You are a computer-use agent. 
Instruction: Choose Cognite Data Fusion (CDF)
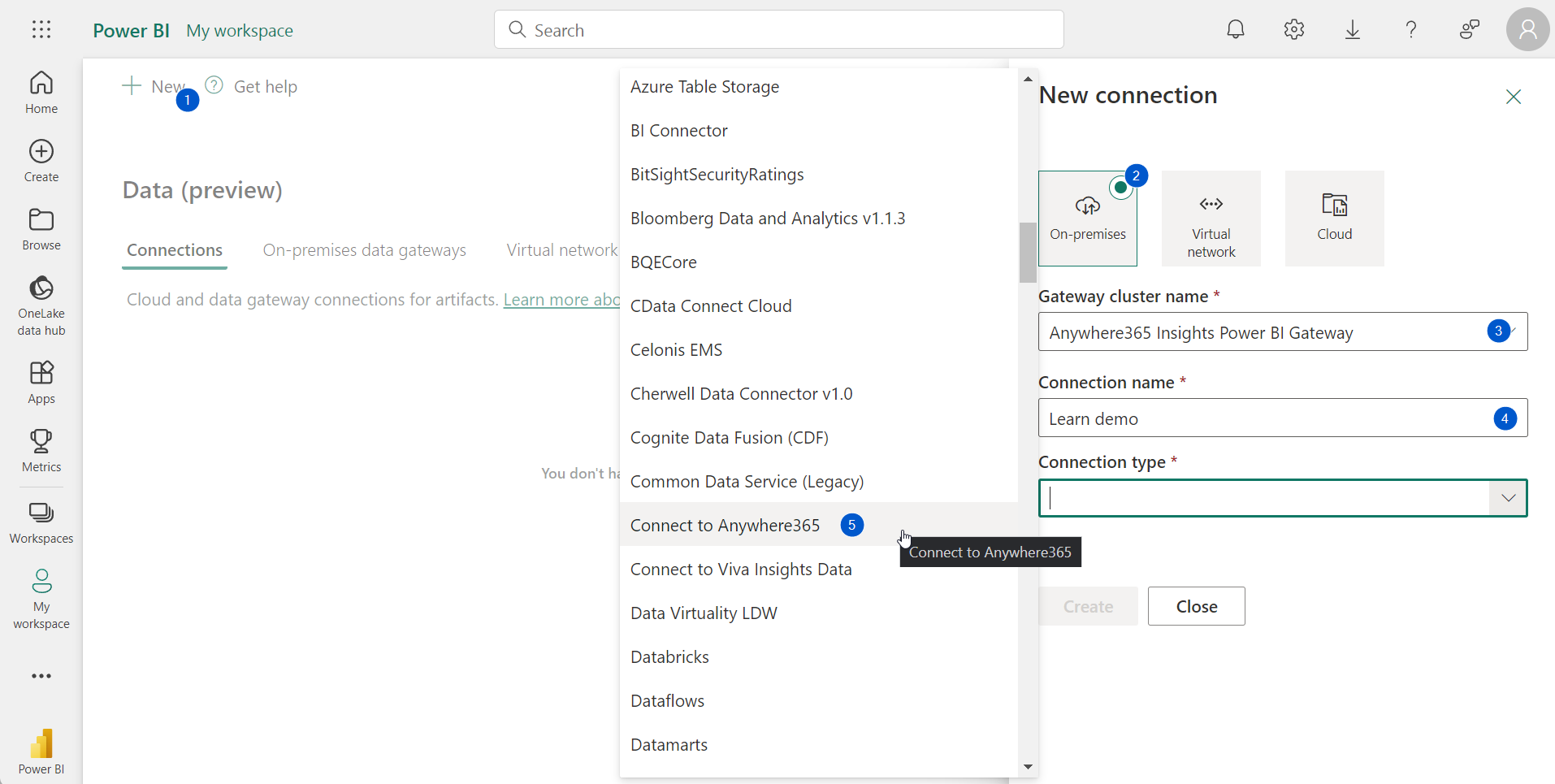pos(819,438)
